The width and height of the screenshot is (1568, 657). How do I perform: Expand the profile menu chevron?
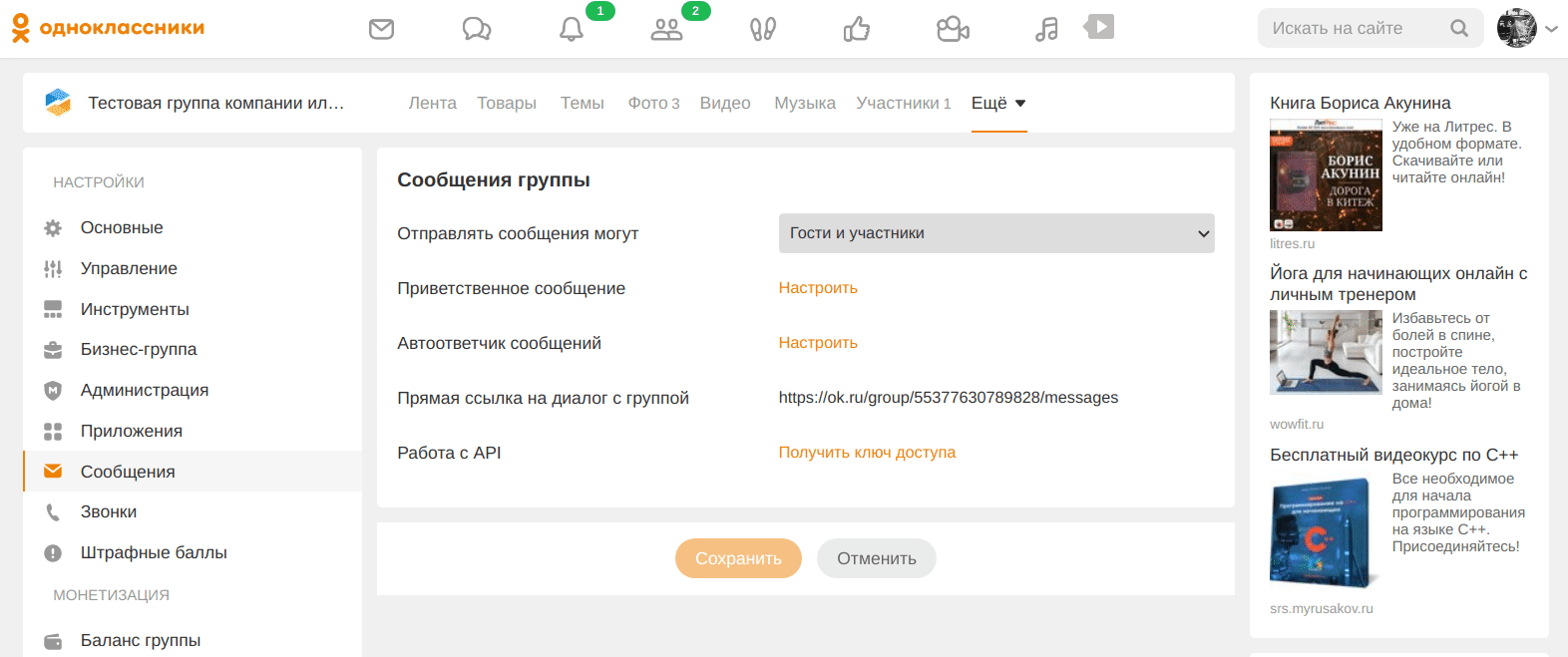pos(1551,29)
